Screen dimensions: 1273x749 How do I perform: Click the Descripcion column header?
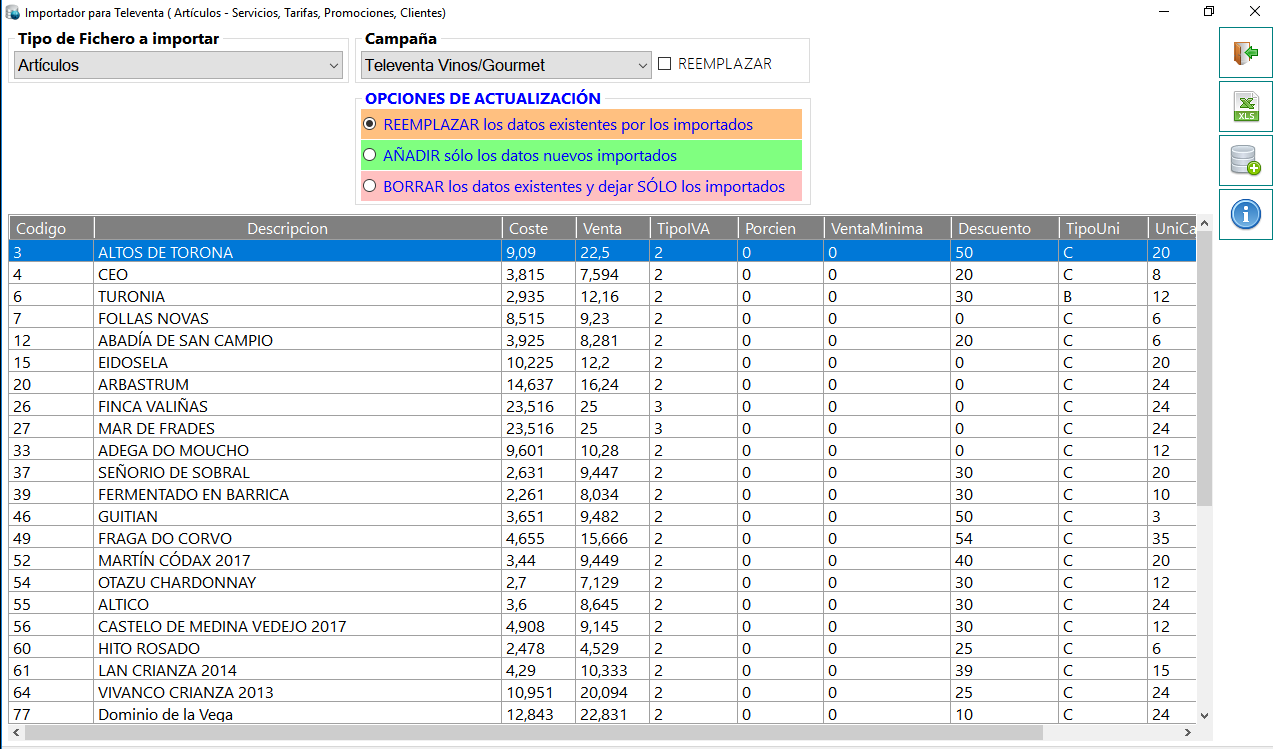298,228
